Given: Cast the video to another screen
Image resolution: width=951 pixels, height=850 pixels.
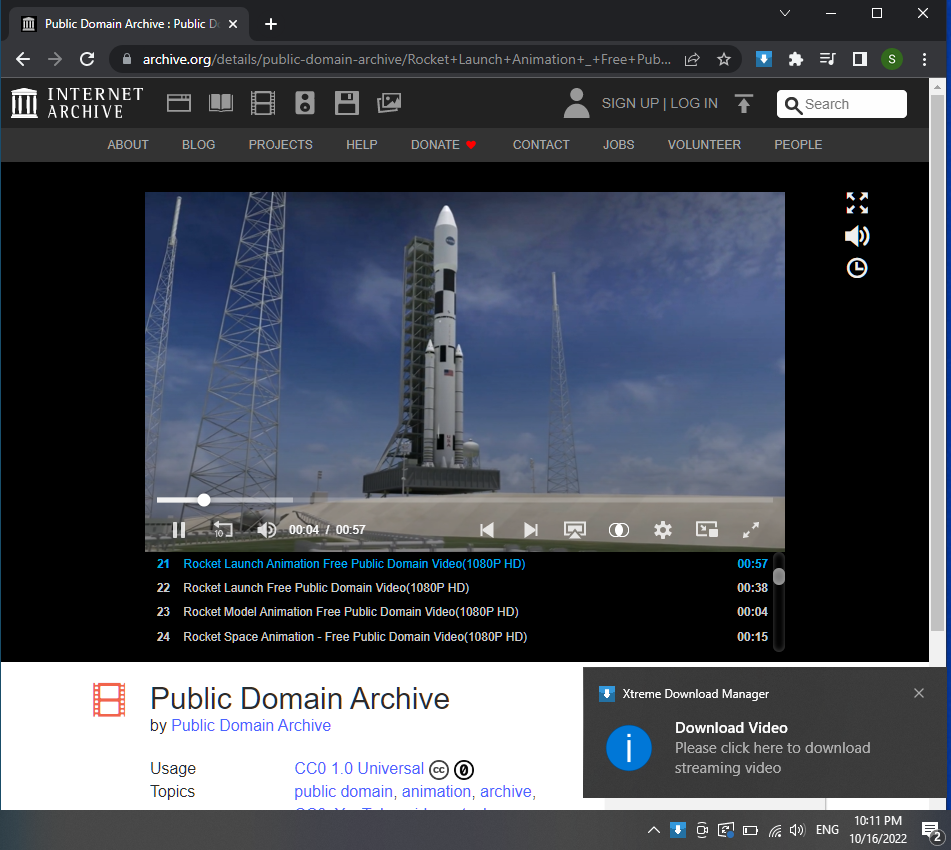Looking at the screenshot, I should point(575,530).
